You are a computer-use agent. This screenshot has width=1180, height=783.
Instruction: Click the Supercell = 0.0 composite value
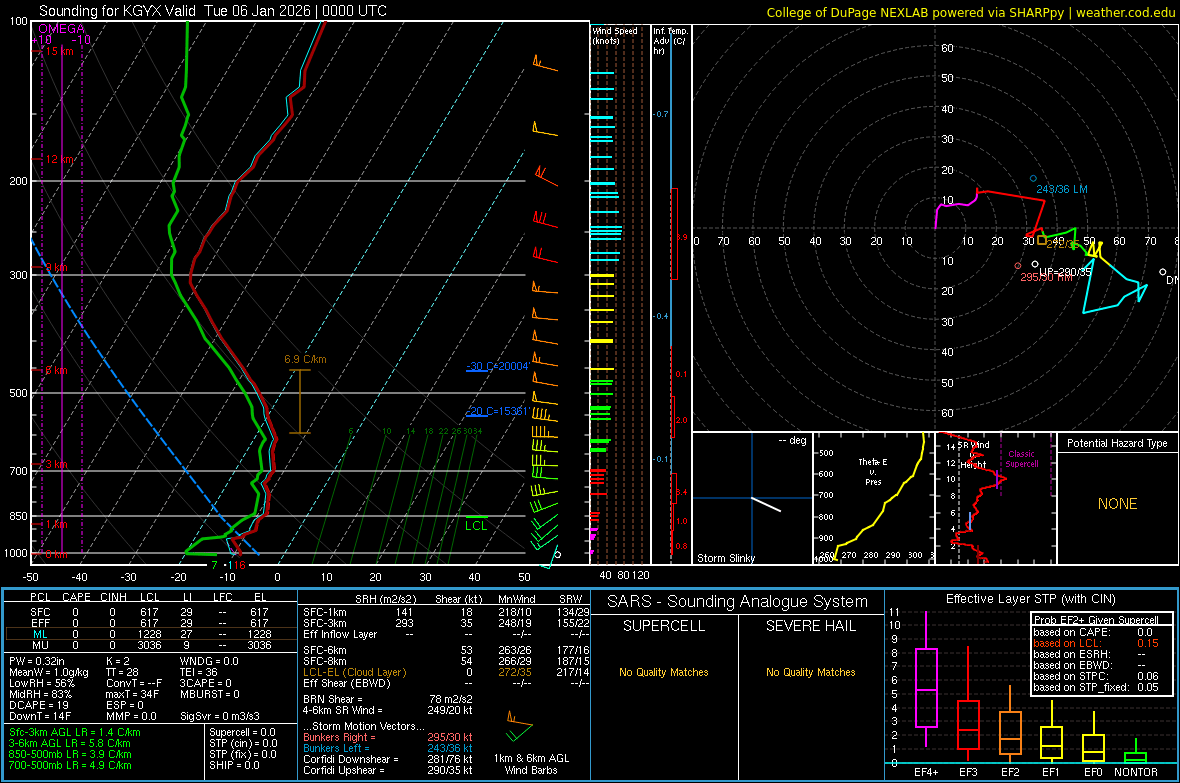point(242,732)
